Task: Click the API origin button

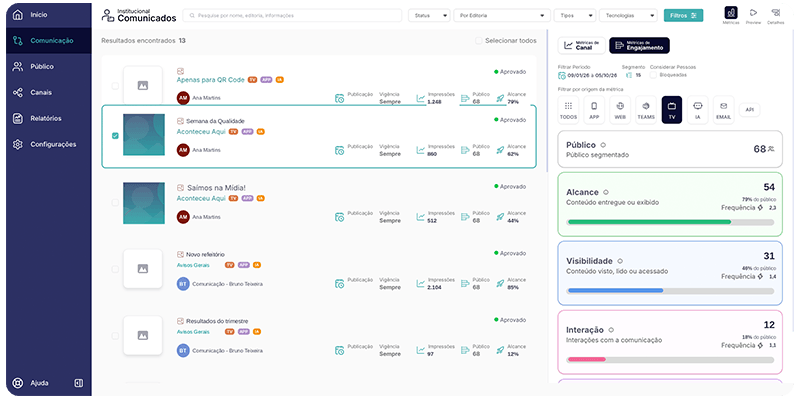Action: tap(749, 110)
